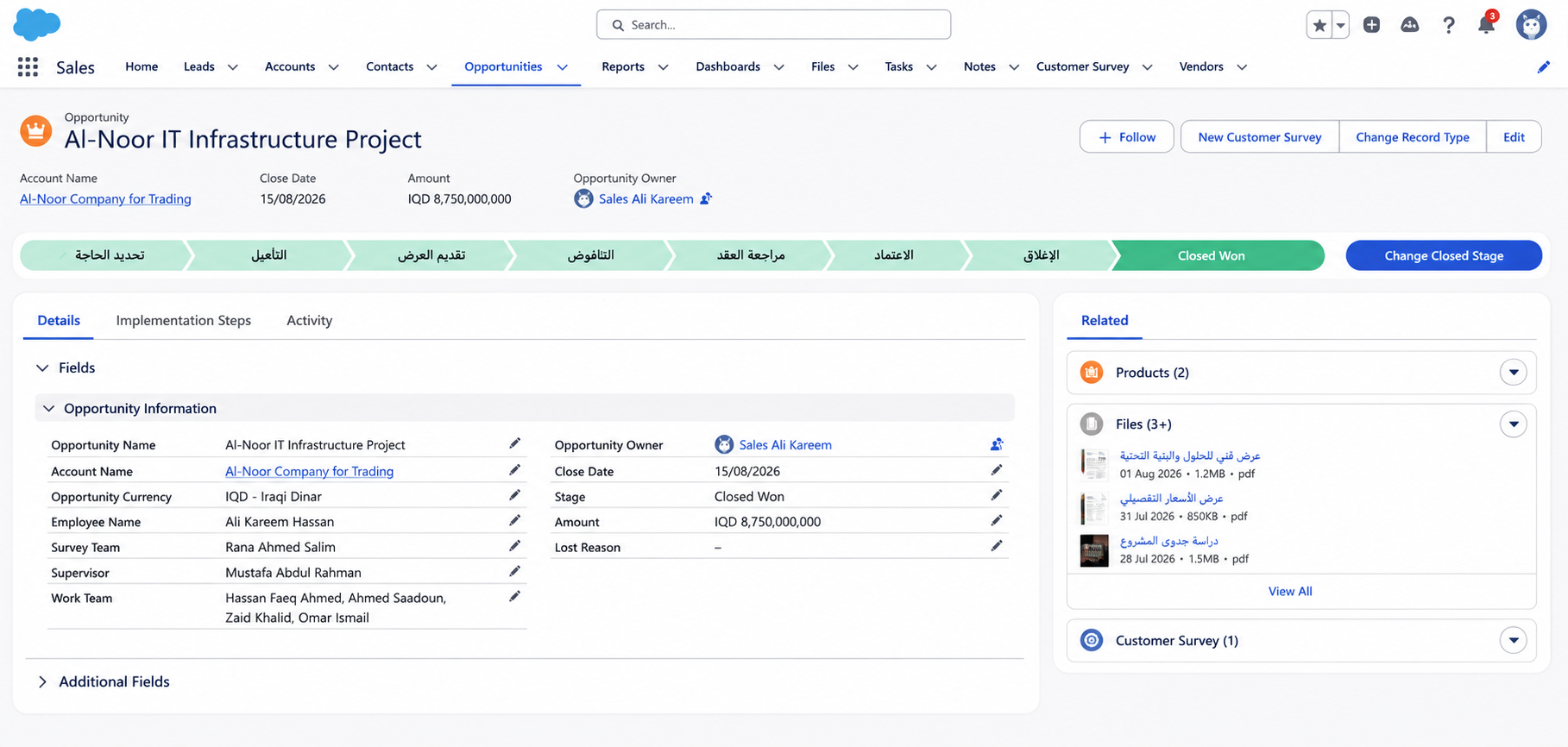Viewport: 1568px width, 747px height.
Task: Edit the Close Date field
Action: (997, 470)
